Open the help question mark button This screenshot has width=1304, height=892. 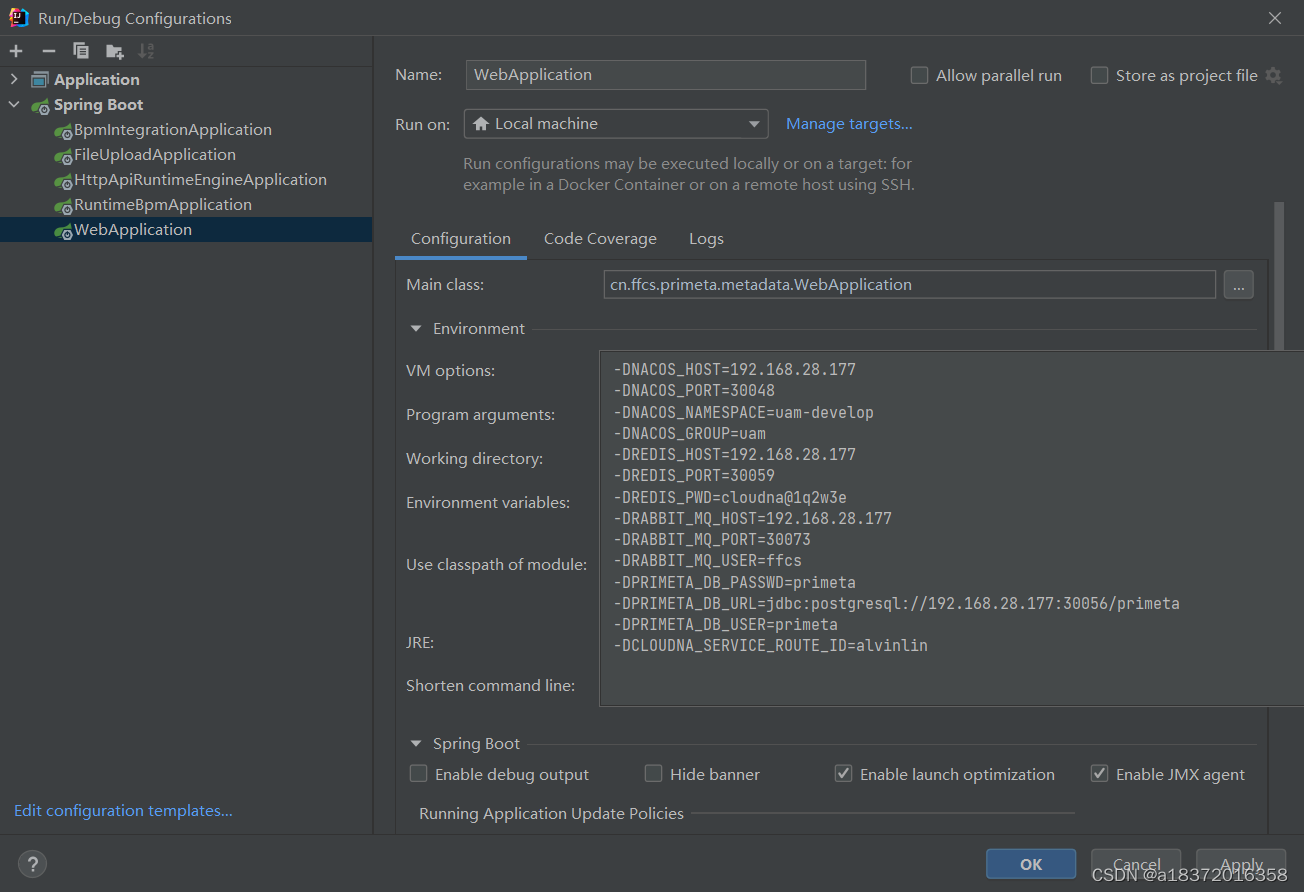[32, 864]
